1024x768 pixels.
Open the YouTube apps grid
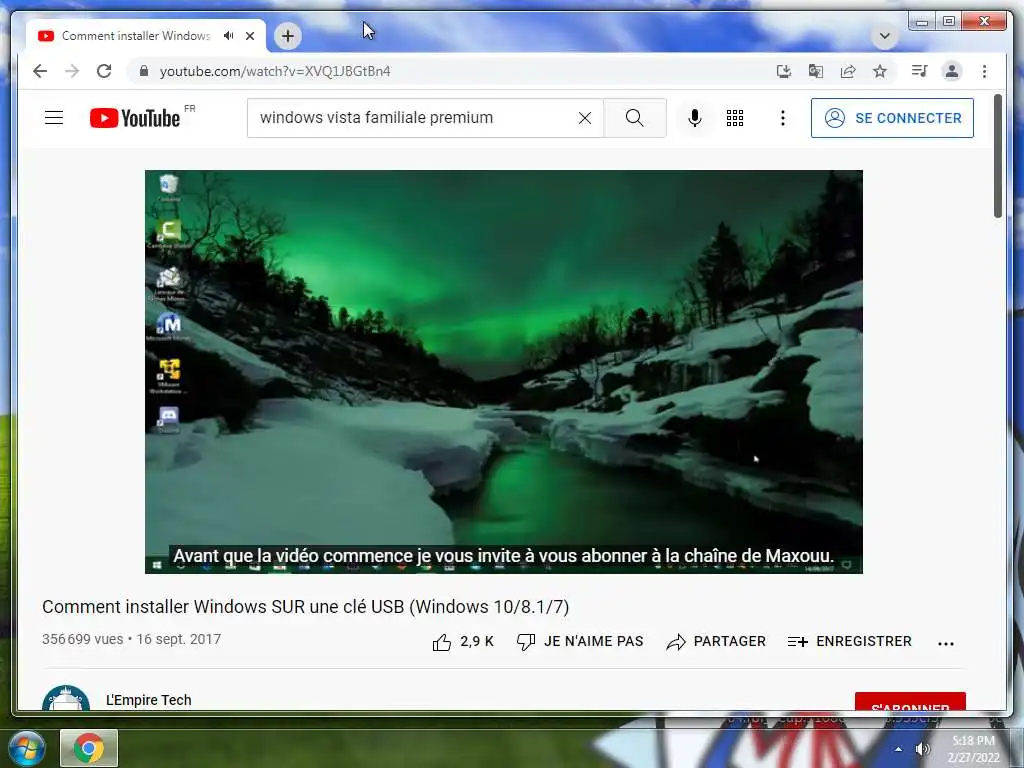tap(735, 118)
